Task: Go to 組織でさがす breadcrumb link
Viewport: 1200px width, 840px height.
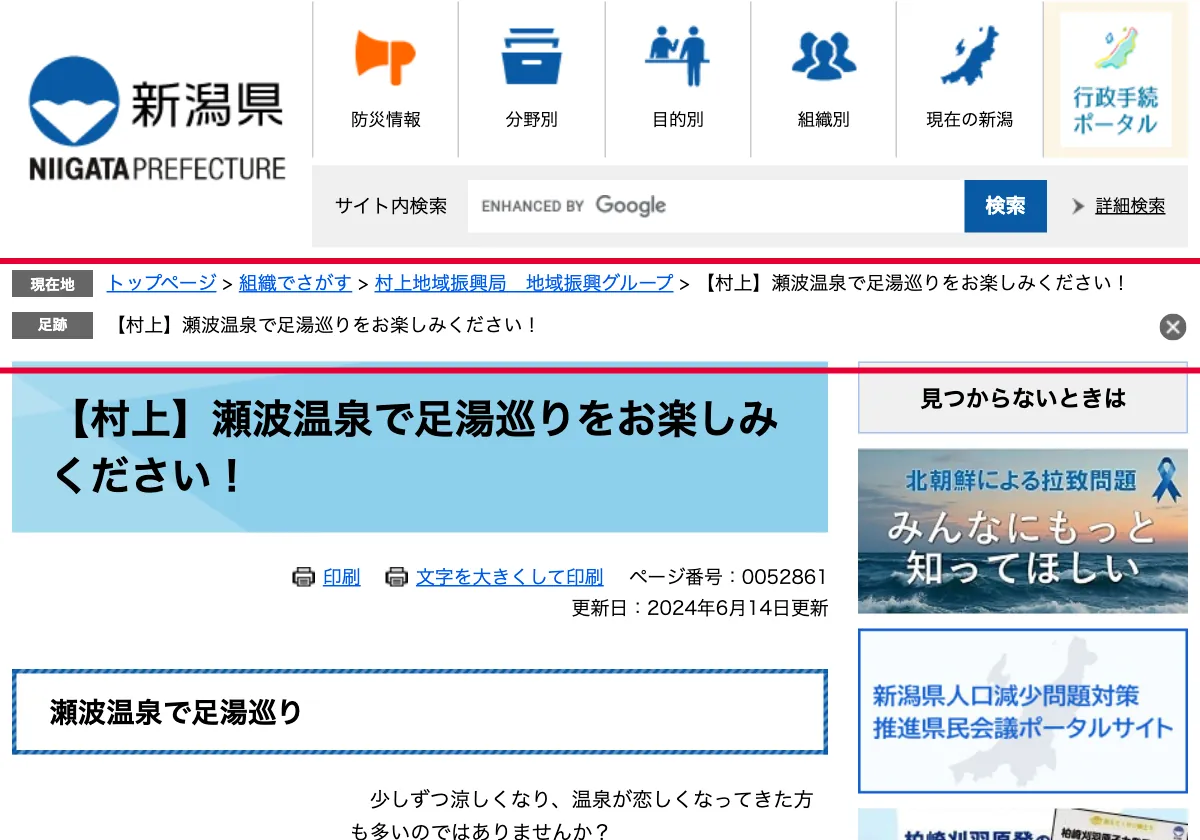Action: pos(295,283)
